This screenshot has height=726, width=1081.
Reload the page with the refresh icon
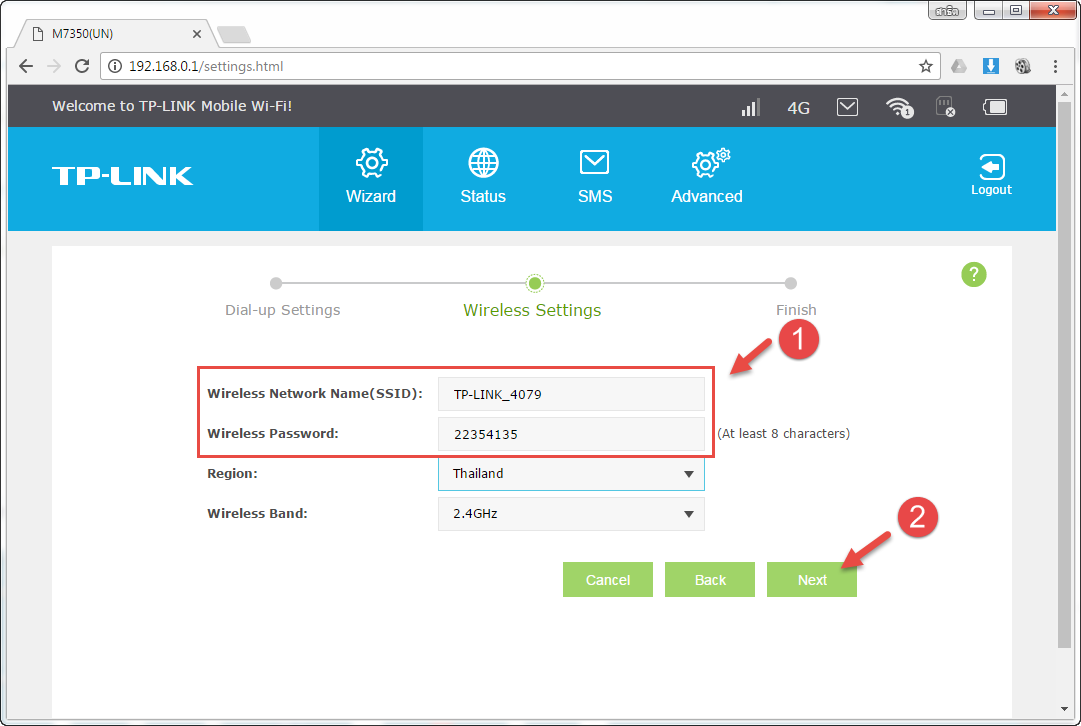coord(82,66)
